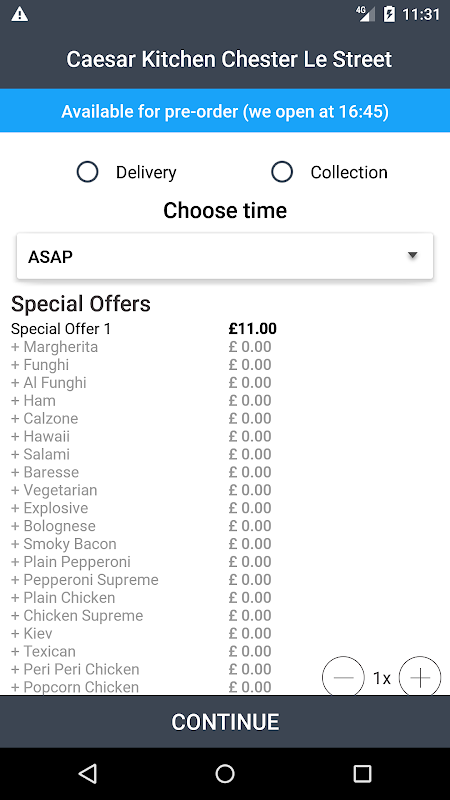Viewport: 450px width, 800px height.
Task: Click the ASAP dropdown arrow
Action: click(413, 255)
